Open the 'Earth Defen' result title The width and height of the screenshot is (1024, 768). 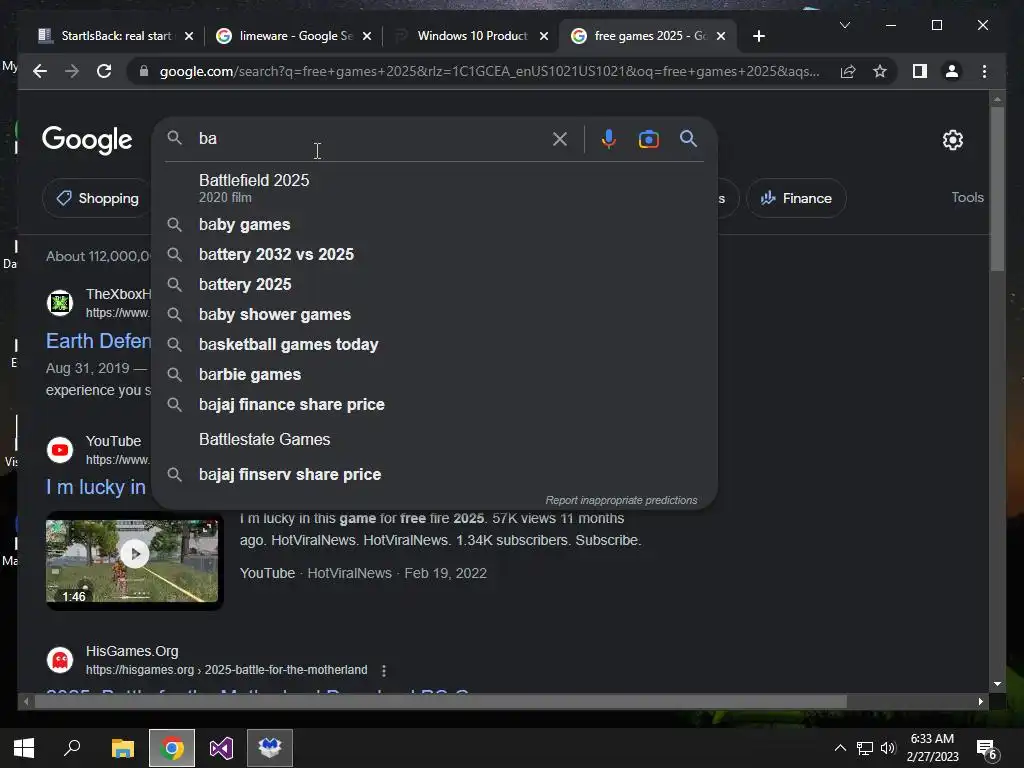98,341
